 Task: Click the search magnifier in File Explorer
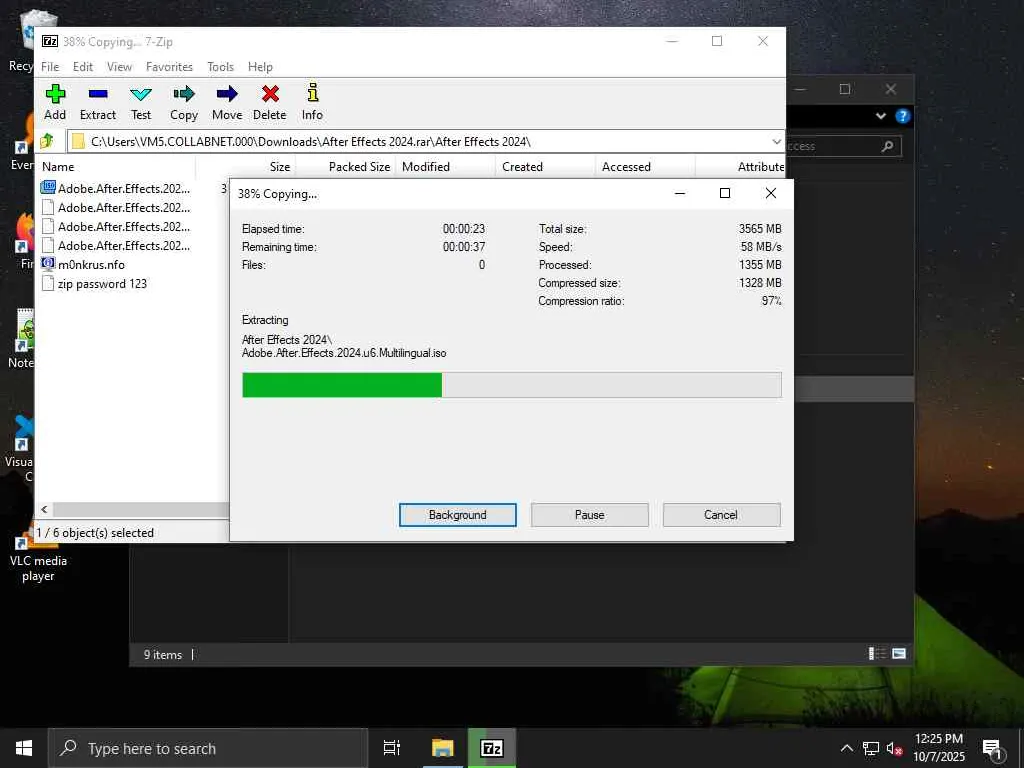(x=887, y=146)
